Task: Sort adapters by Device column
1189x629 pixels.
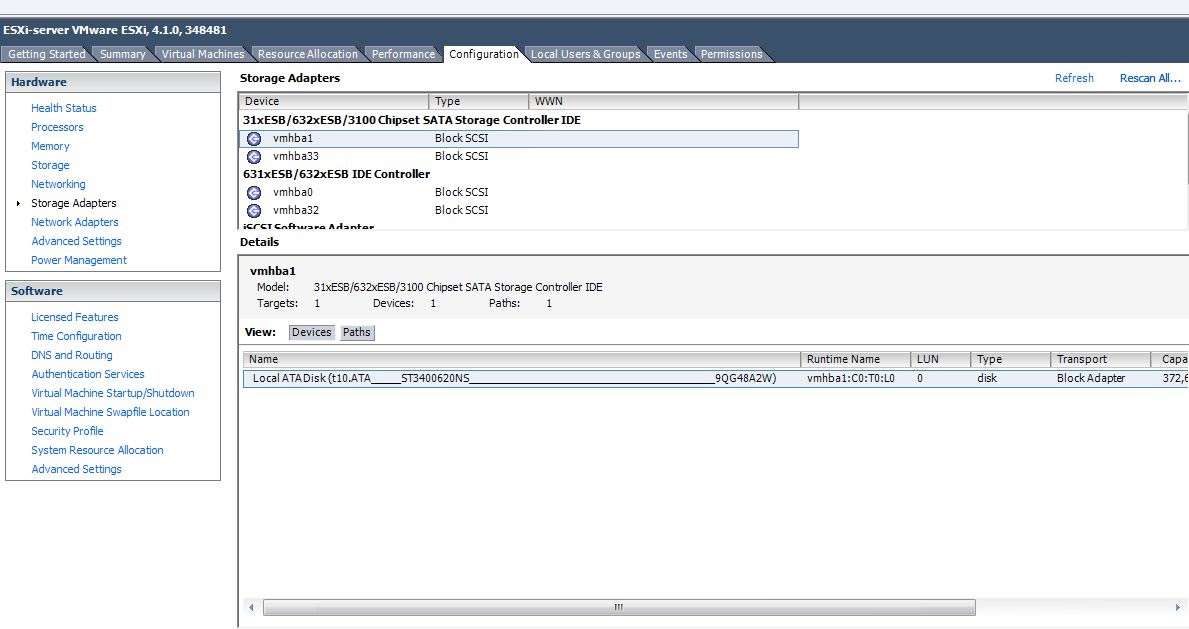Action: click(x=334, y=102)
